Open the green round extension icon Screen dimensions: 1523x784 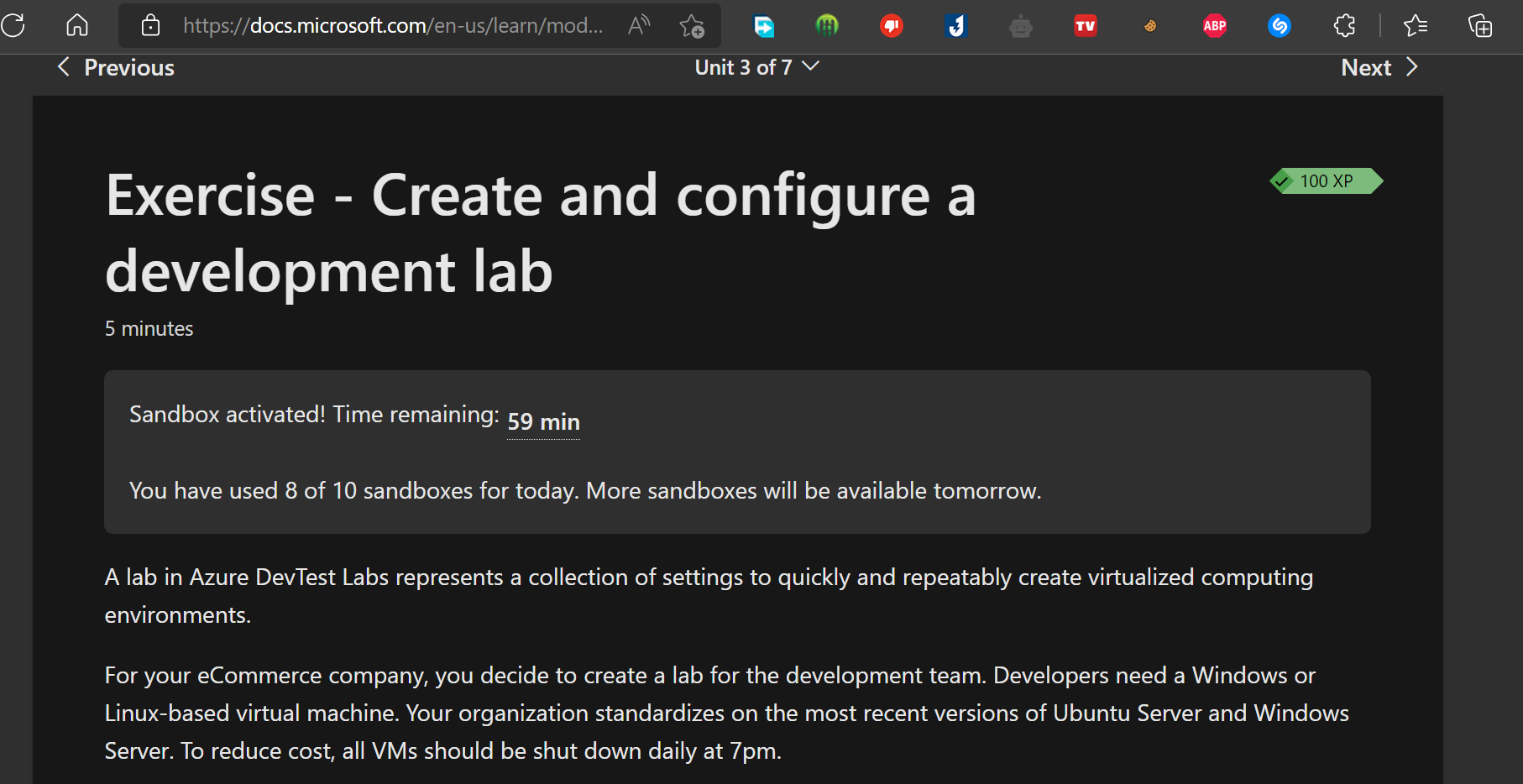tap(827, 26)
